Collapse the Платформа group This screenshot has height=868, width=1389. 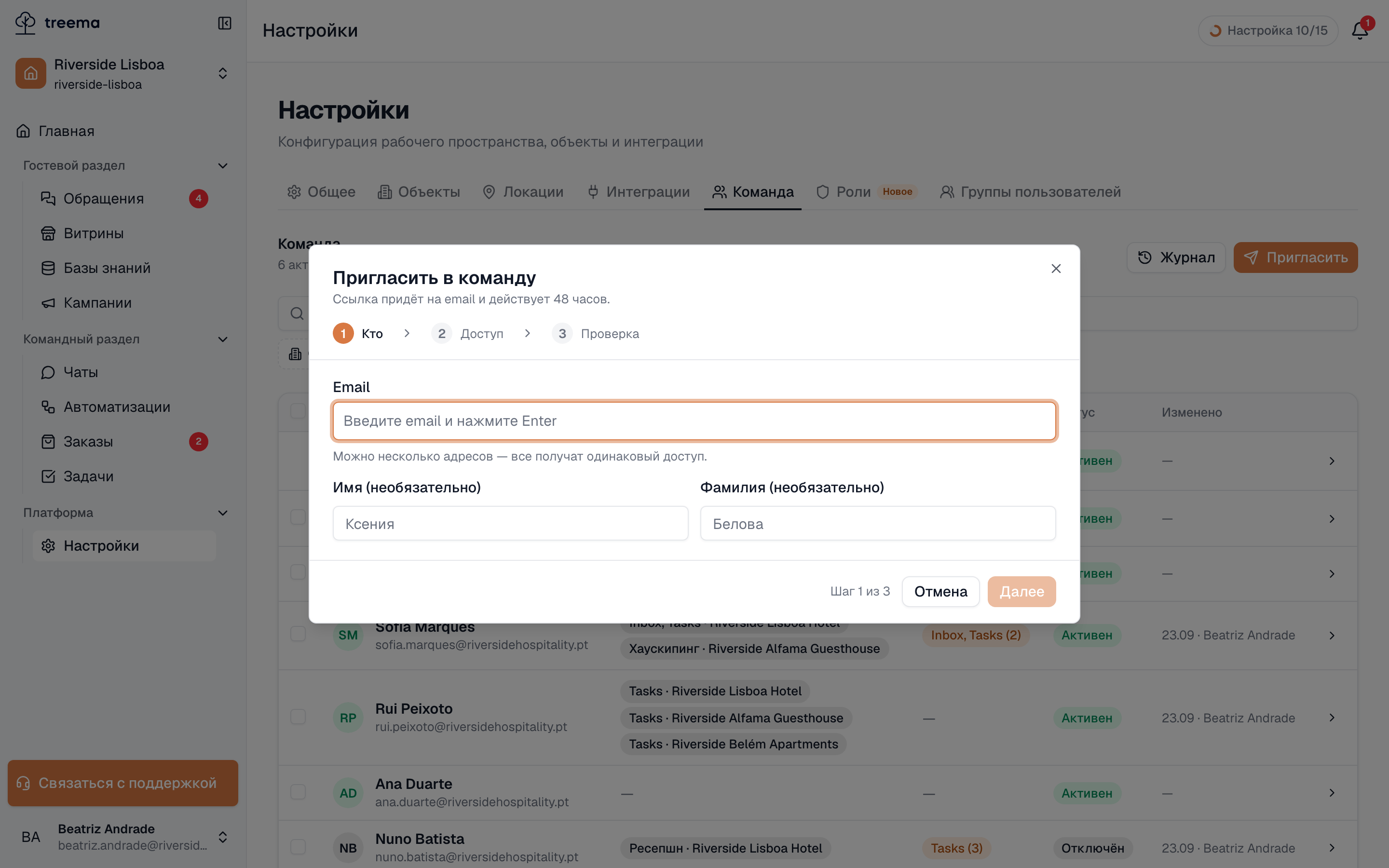coord(223,513)
